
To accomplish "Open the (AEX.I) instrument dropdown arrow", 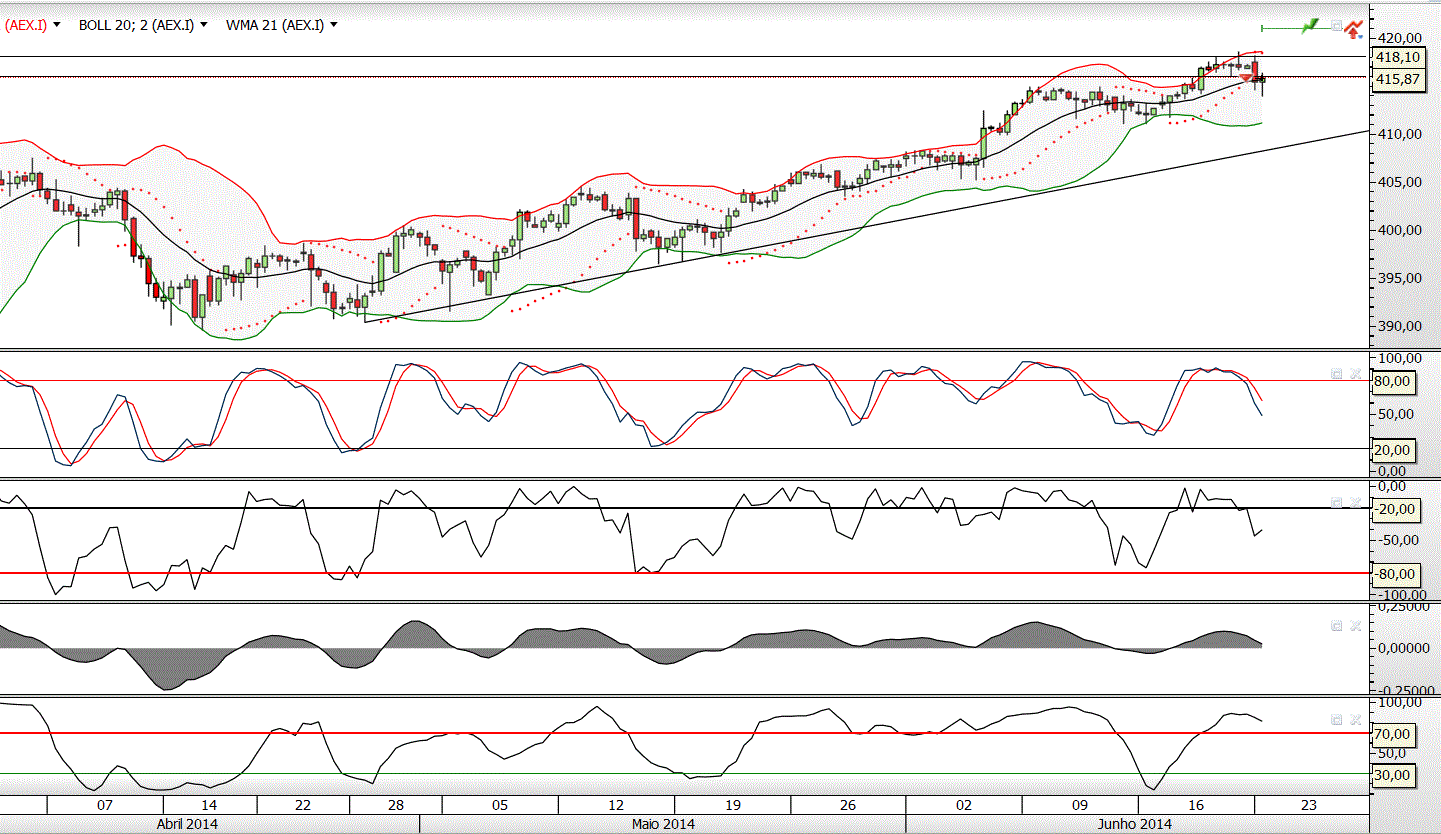I will tap(56, 25).
